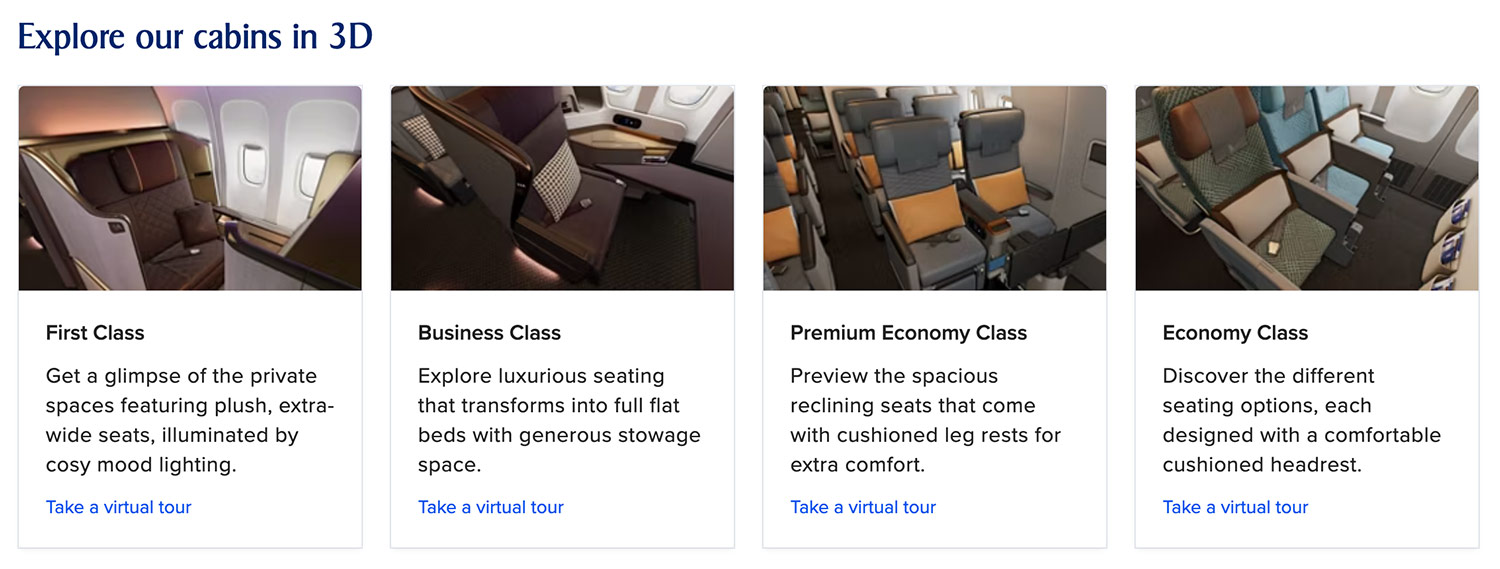
Task: Take a virtual tour of Business Class
Action: point(490,507)
